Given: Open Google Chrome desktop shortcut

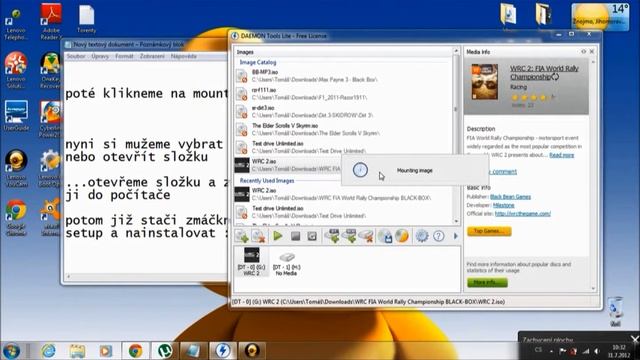Looking at the screenshot, I should click(x=16, y=217).
